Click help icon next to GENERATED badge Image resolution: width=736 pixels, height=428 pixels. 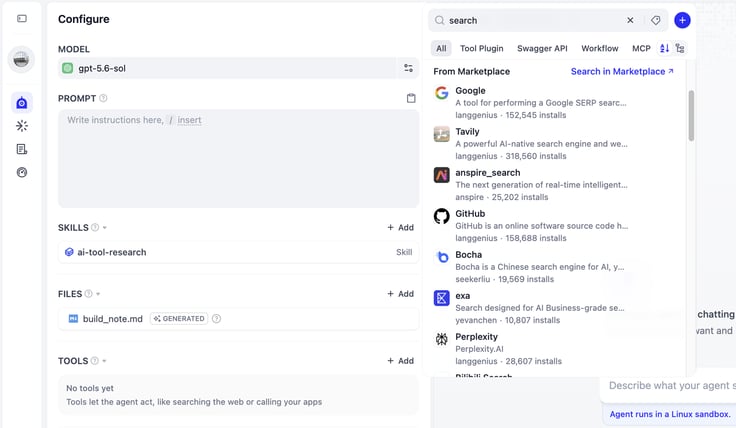pyautogui.click(x=216, y=319)
